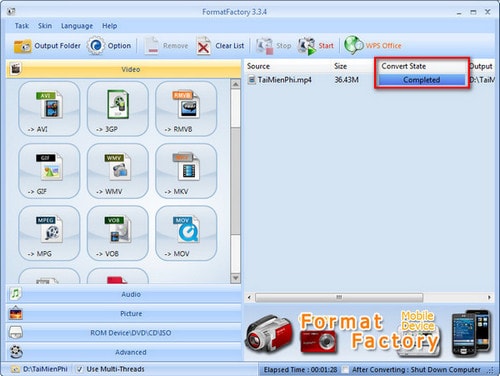The height and width of the screenshot is (376, 500).
Task: Open the Help menu
Action: (x=109, y=26)
